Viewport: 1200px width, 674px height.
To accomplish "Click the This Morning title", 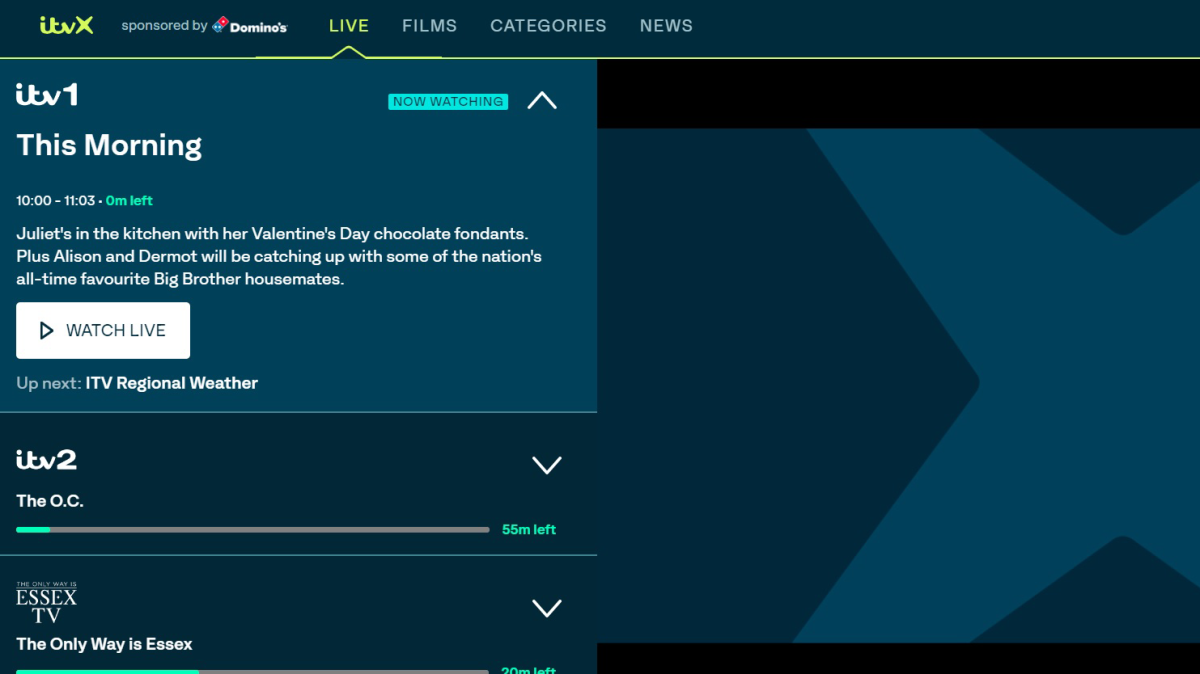I will click(x=109, y=145).
